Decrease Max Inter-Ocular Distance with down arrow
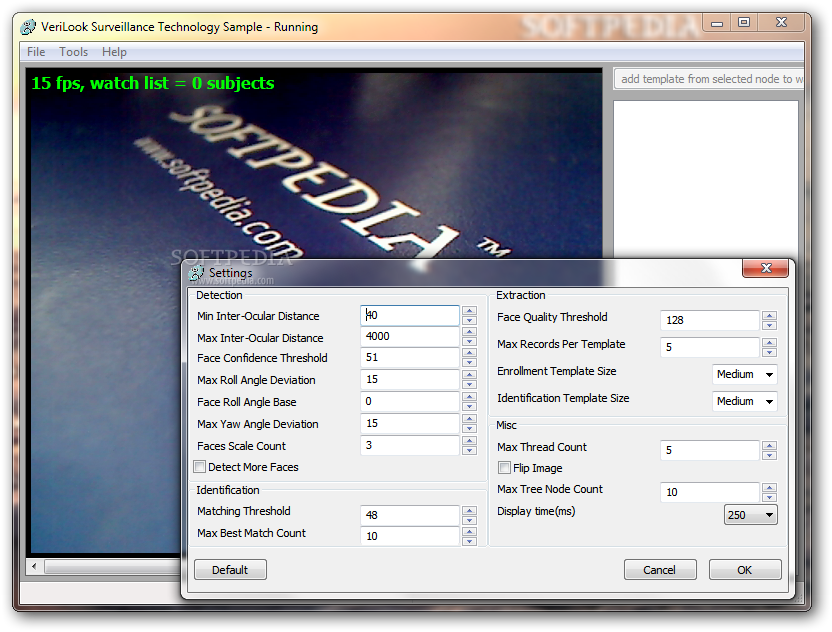This screenshot has width=832, height=632. click(x=469, y=341)
